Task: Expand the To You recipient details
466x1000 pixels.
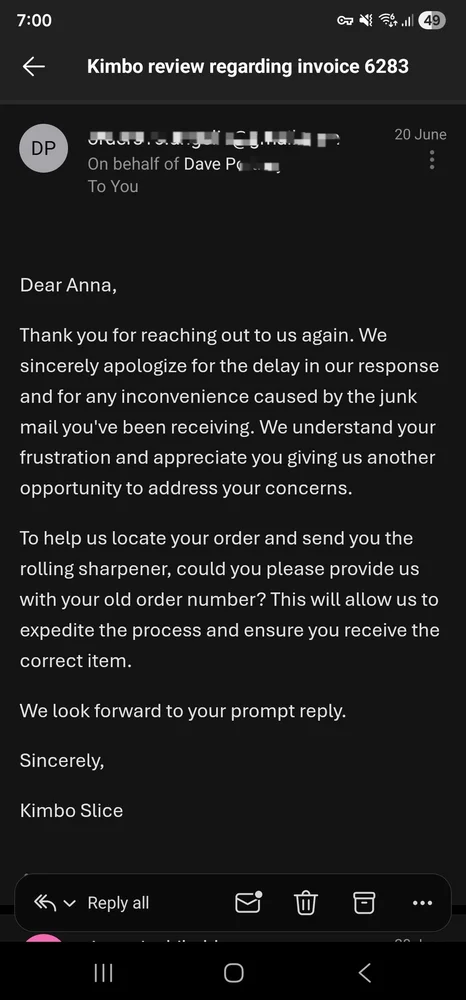Action: point(113,186)
